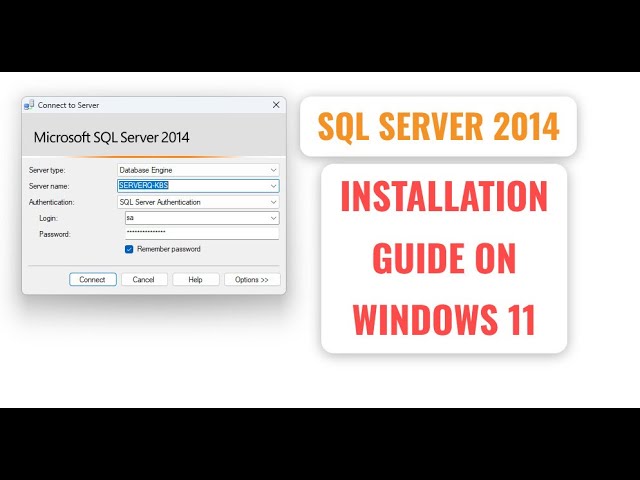Click the Connect button
Image resolution: width=640 pixels, height=480 pixels.
click(x=93, y=280)
